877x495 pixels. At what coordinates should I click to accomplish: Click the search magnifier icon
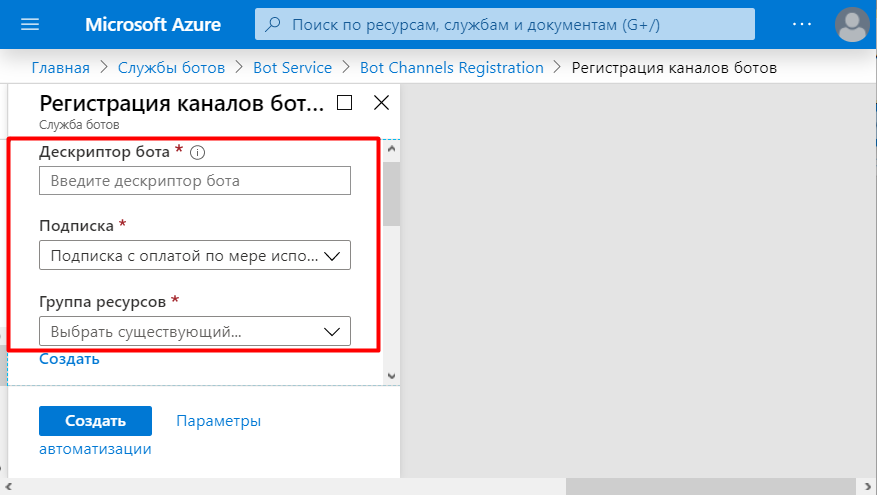[x=273, y=25]
